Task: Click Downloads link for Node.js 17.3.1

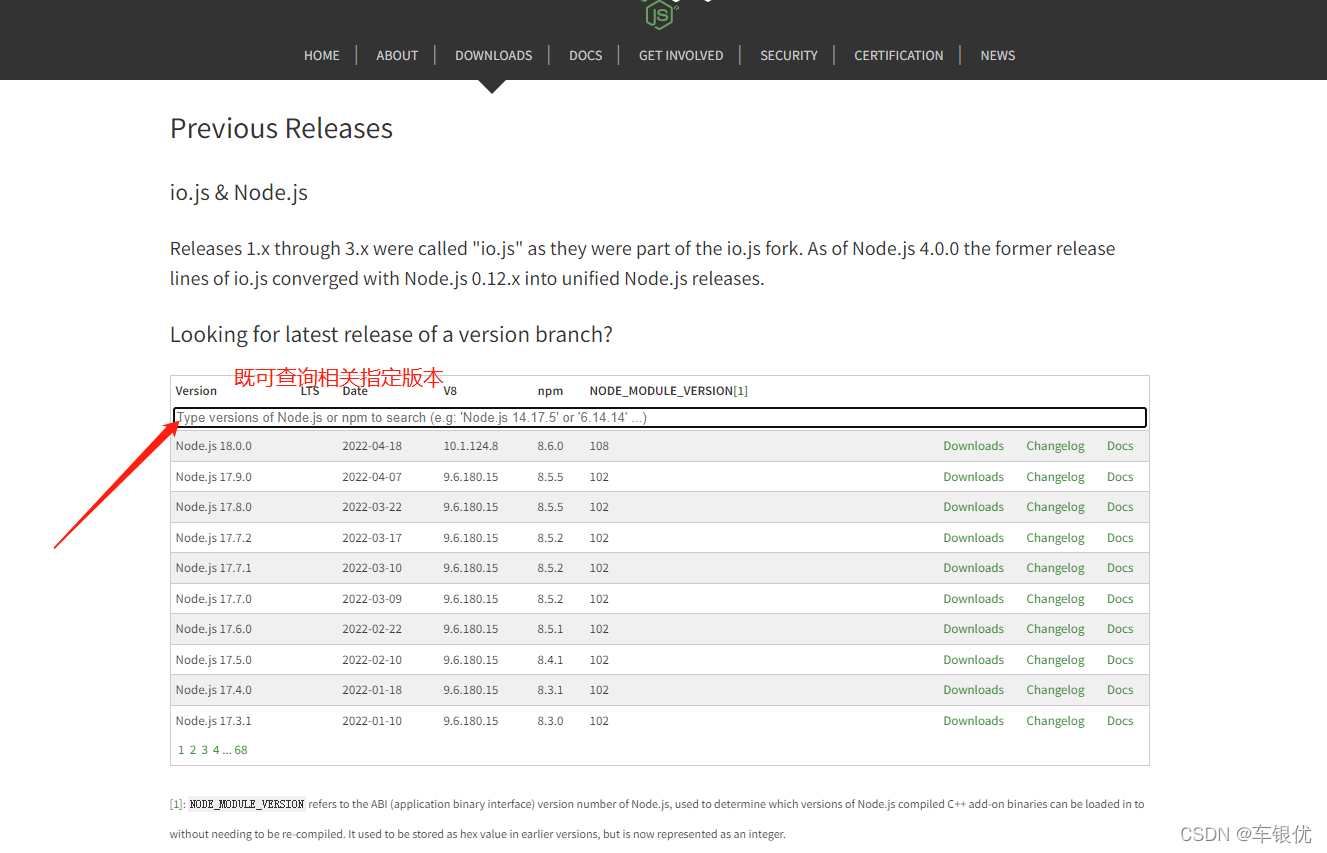Action: [973, 721]
